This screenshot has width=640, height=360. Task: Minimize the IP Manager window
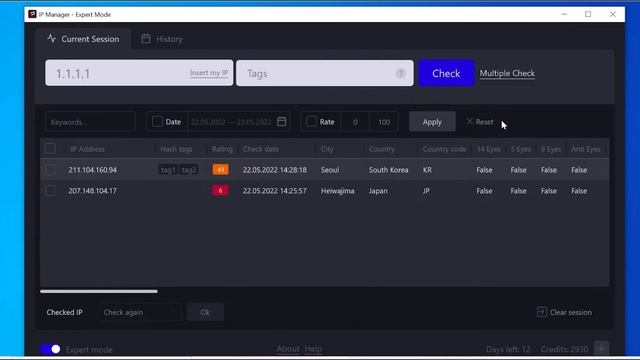pyautogui.click(x=564, y=14)
